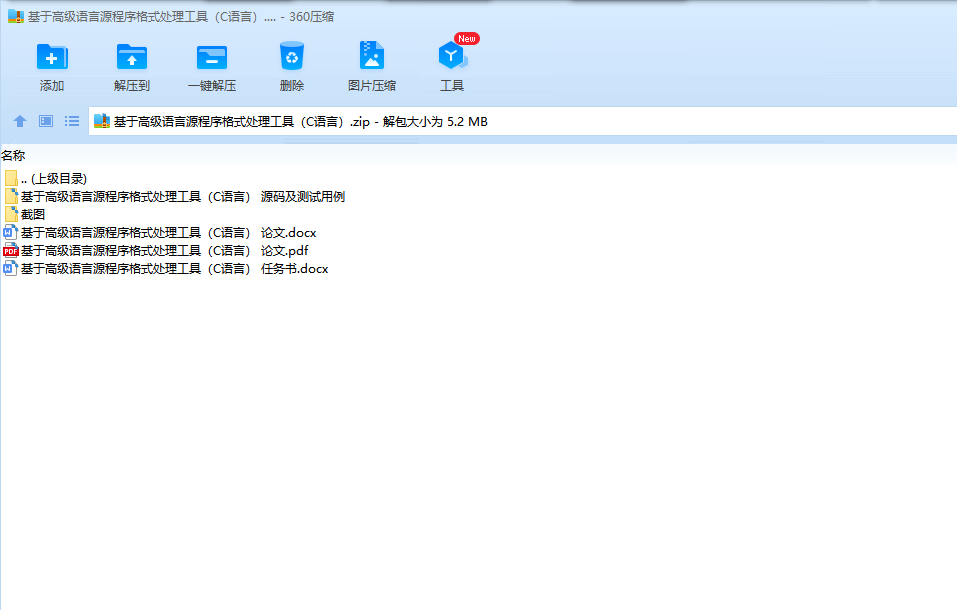
Task: Select the 任务书.docx file
Action: tap(166, 269)
